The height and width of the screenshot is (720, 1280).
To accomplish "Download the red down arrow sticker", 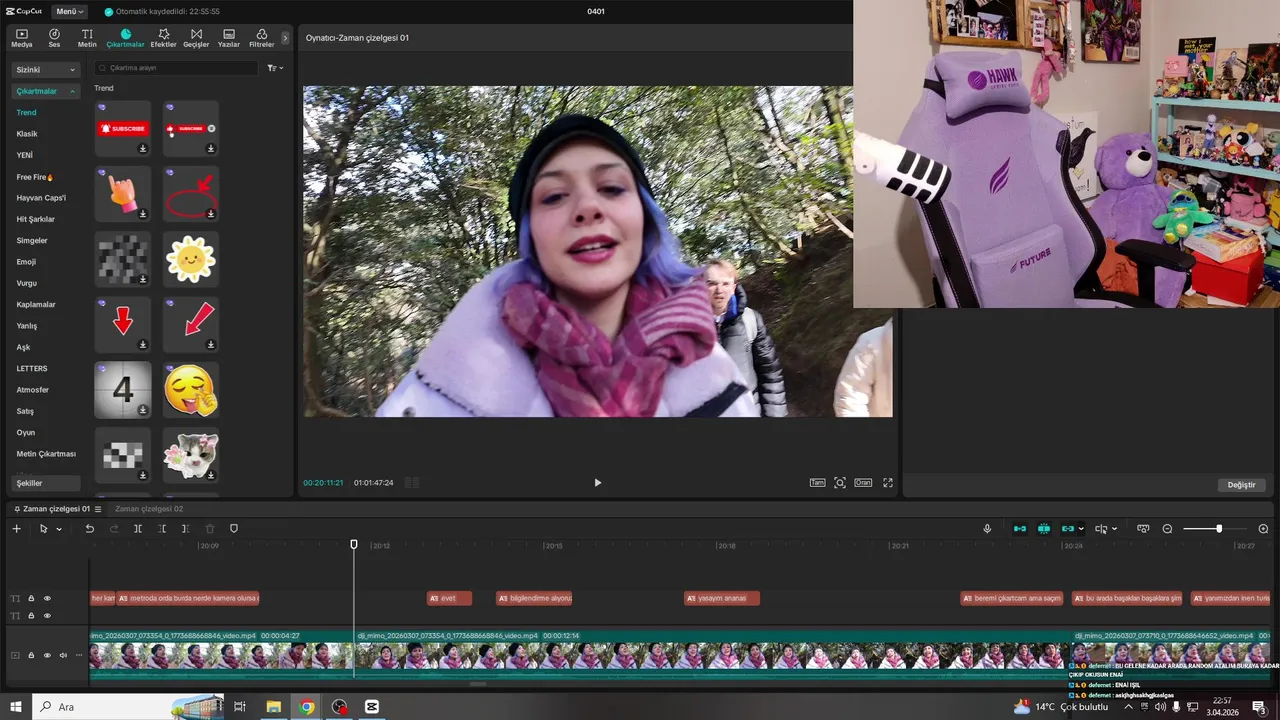I will point(143,345).
